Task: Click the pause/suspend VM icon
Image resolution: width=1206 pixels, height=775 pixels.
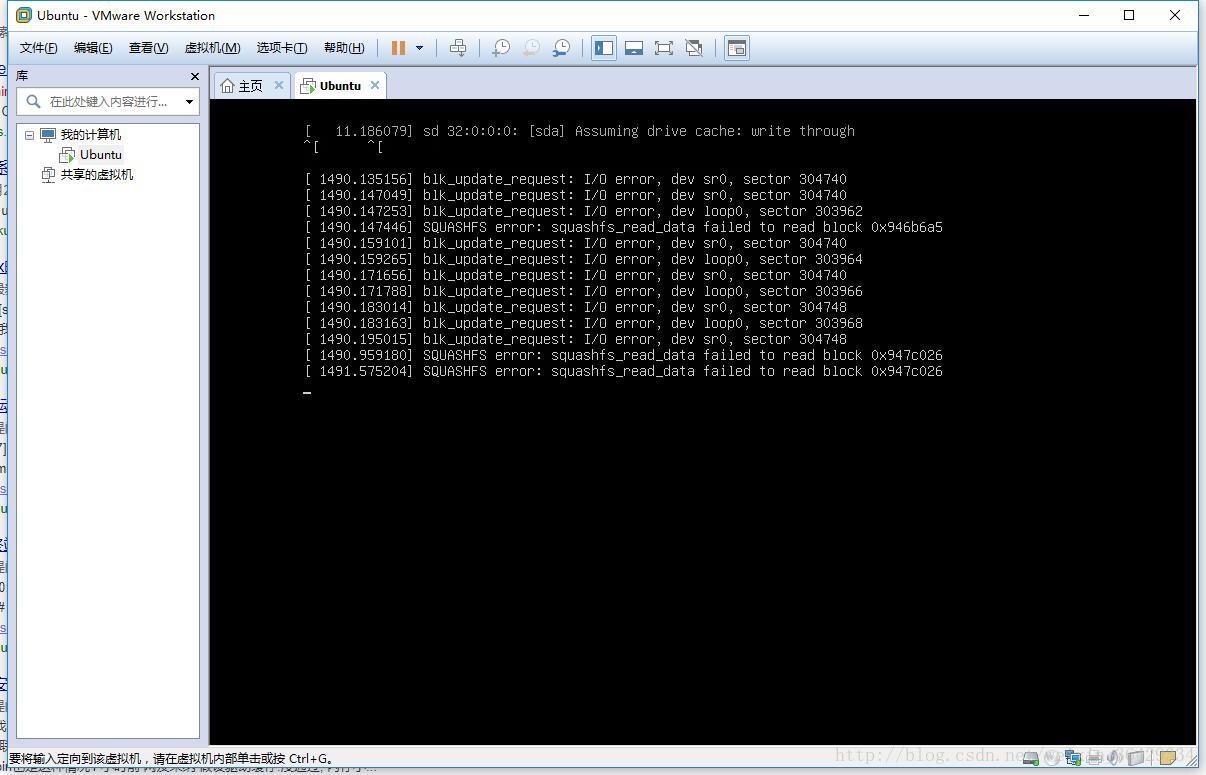Action: (398, 48)
